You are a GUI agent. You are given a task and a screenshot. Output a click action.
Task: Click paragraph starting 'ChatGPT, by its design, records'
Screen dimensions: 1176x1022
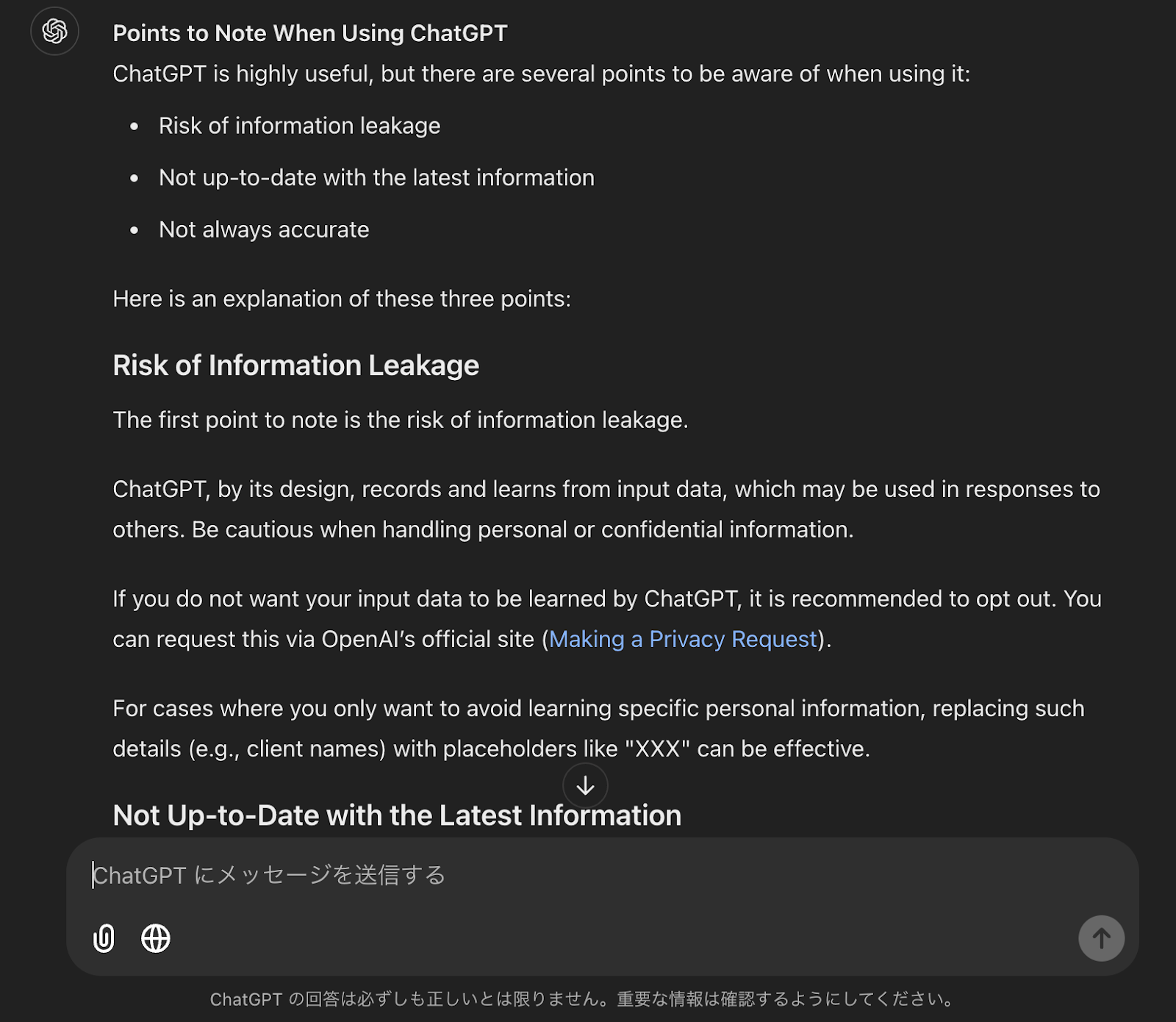pyautogui.click(x=606, y=509)
